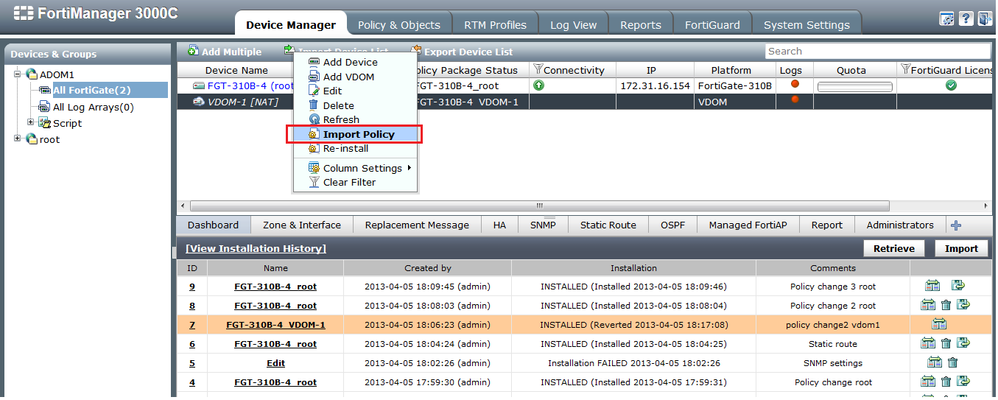998x400 pixels.
Task: Click revision diff icon for policy change2 vdom1
Action: click(939, 324)
